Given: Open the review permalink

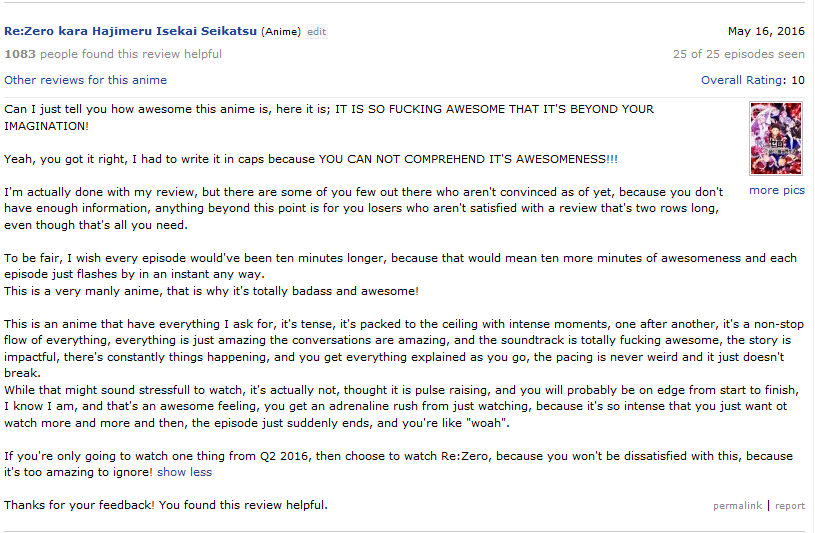Looking at the screenshot, I should tap(737, 506).
